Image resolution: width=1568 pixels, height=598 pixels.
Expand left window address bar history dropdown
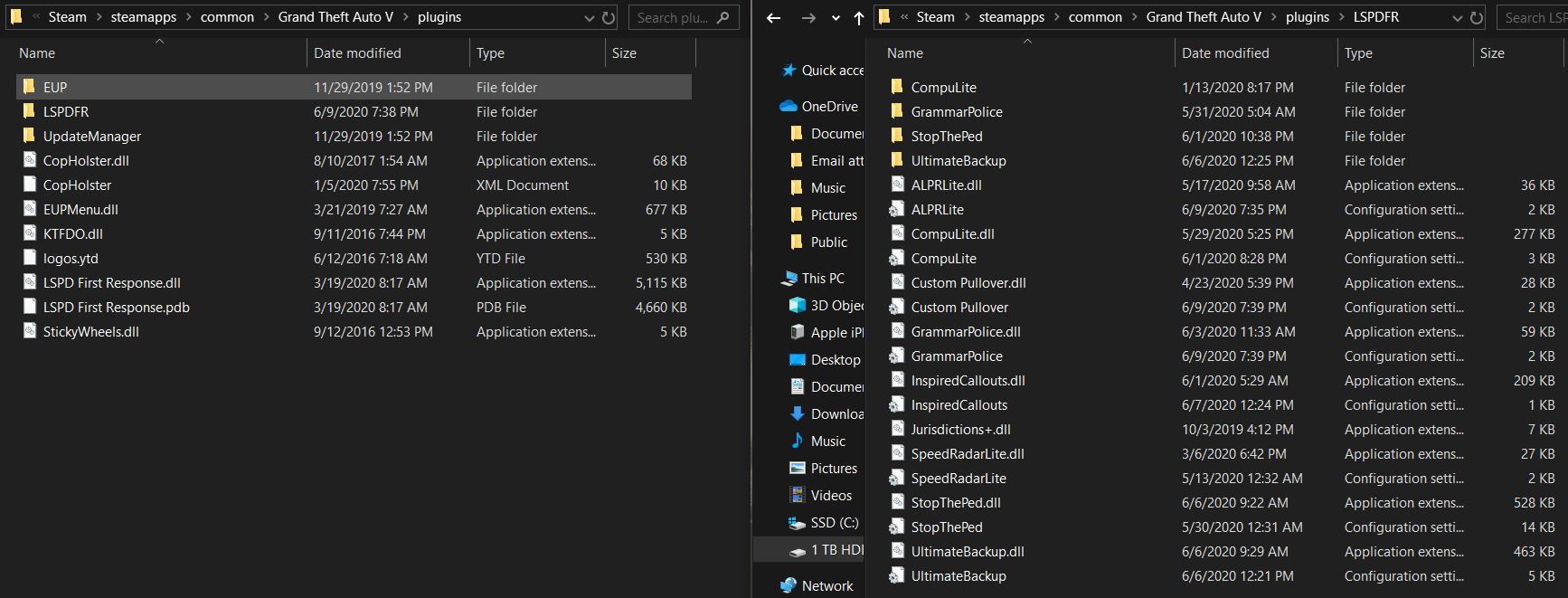pos(590,17)
